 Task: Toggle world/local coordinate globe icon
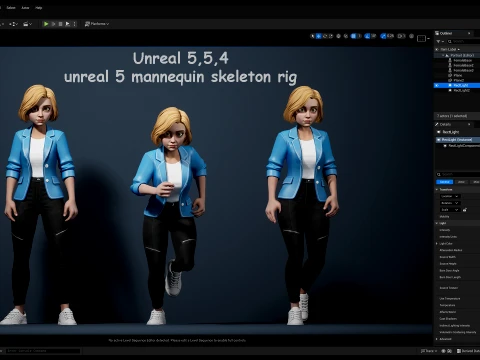339,36
